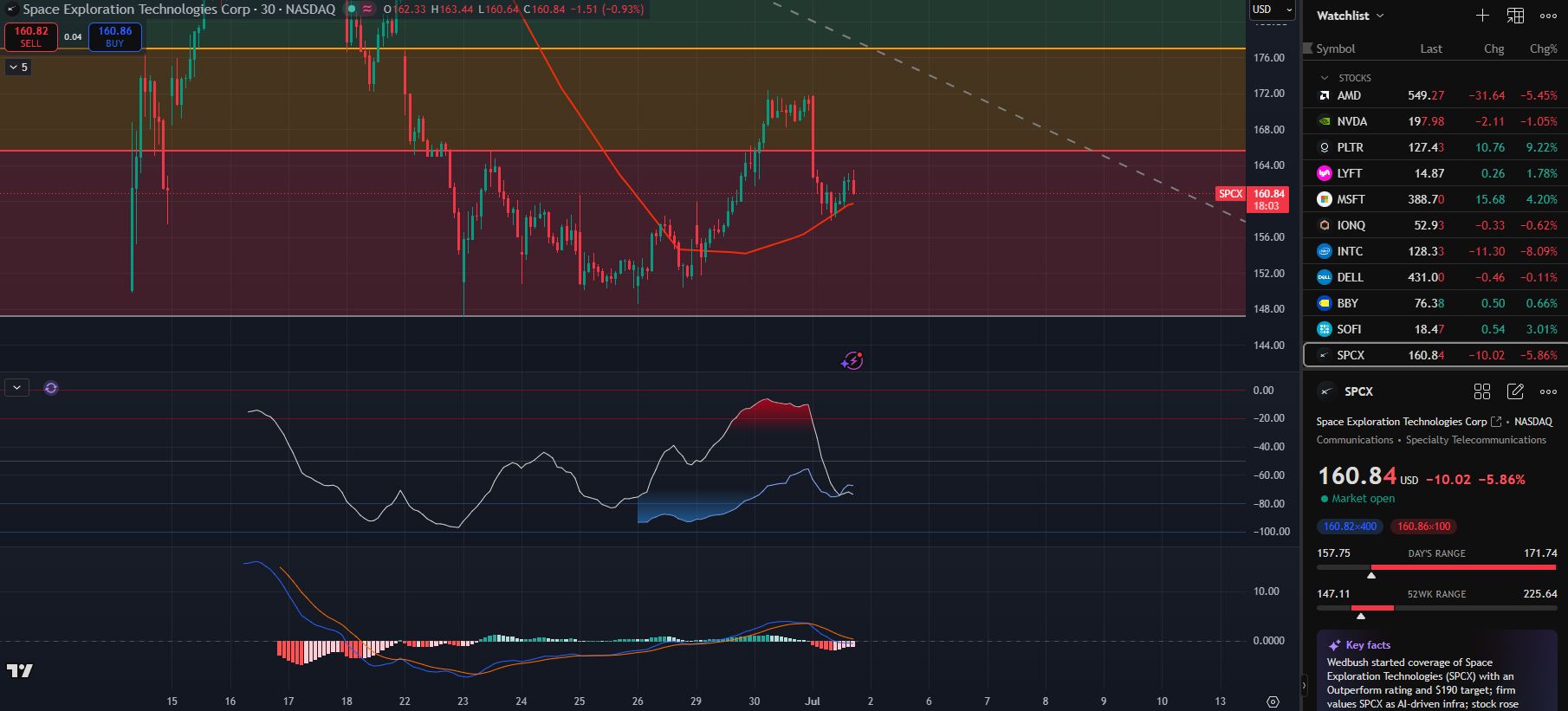Click the purple circular icon in the indicator pane
The image size is (1568, 711).
[x=51, y=388]
